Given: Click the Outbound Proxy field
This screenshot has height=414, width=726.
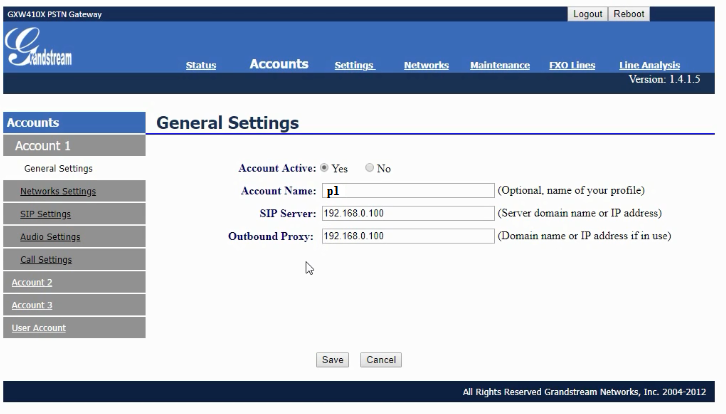Looking at the screenshot, I should pyautogui.click(x=407, y=237).
